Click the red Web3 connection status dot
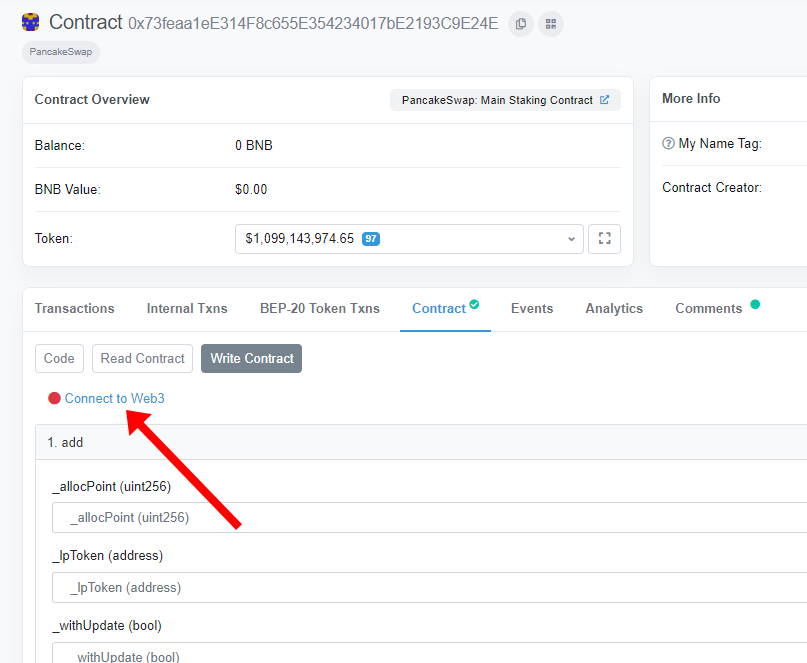Image resolution: width=807 pixels, height=663 pixels. (54, 398)
